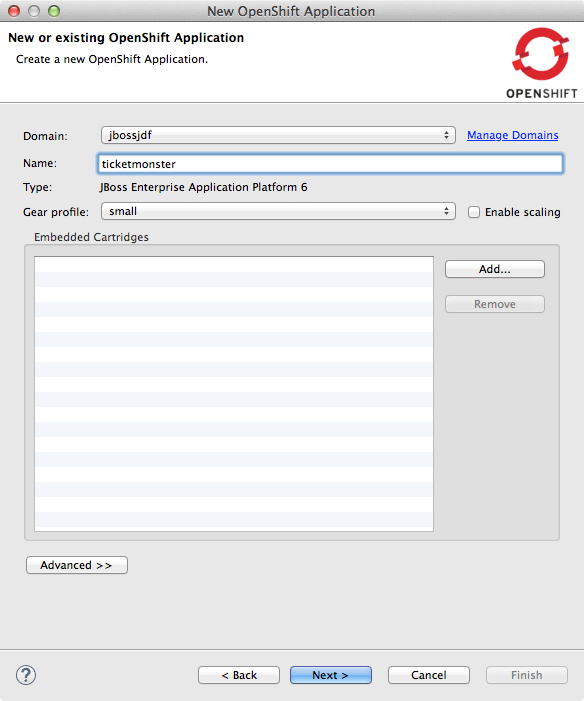
Task: Zoom the window using green button
Action: [x=54, y=11]
